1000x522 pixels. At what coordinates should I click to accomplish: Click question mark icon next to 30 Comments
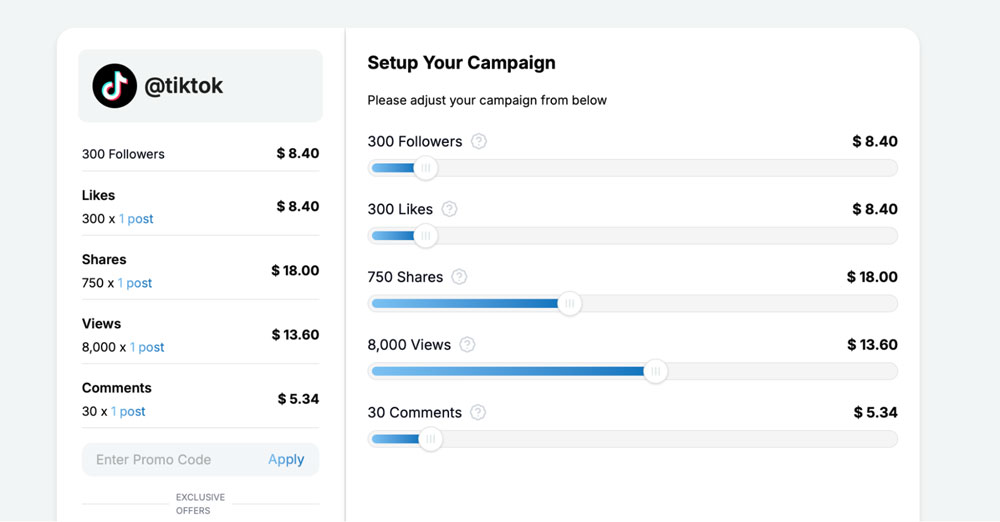pyautogui.click(x=478, y=412)
